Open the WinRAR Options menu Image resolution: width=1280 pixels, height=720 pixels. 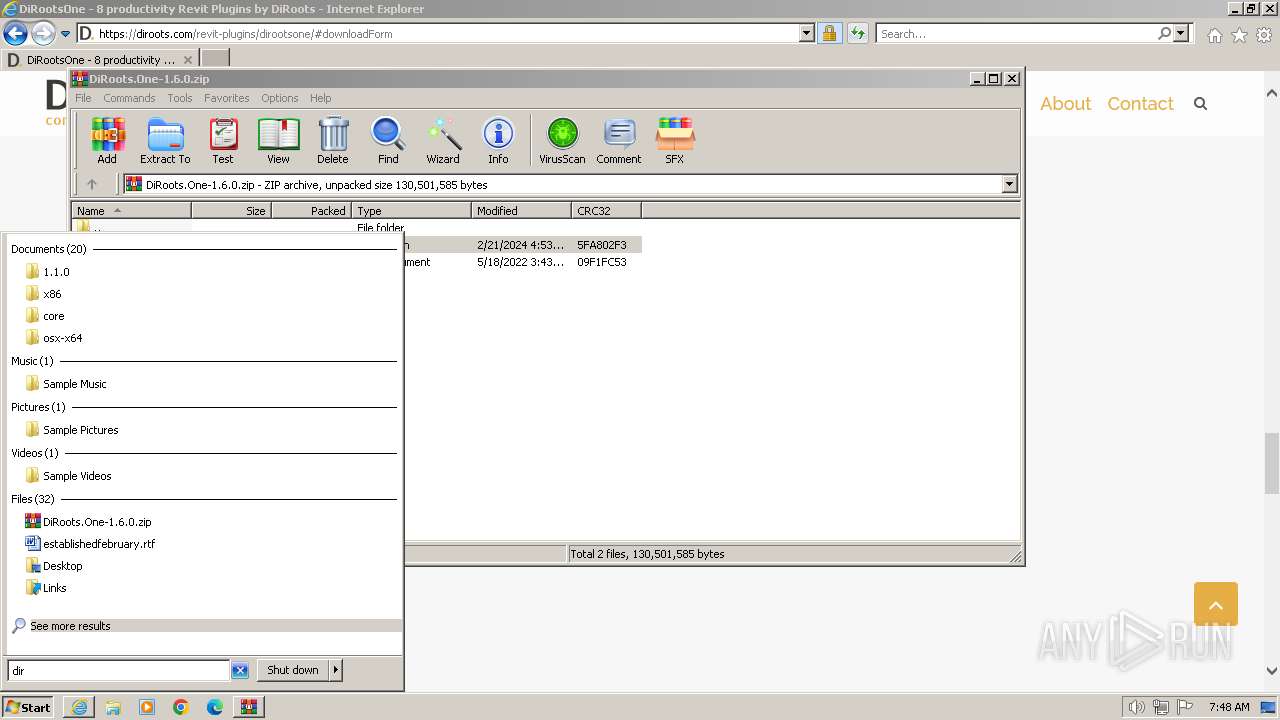(280, 98)
